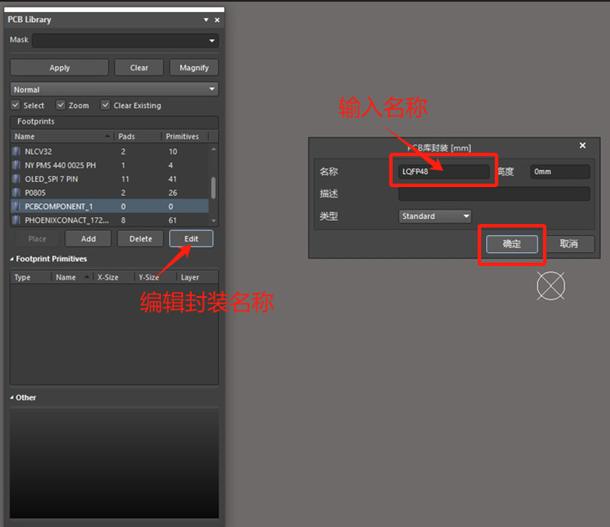Open PCB Library panel options arrow
This screenshot has height=527, width=610.
206,20
